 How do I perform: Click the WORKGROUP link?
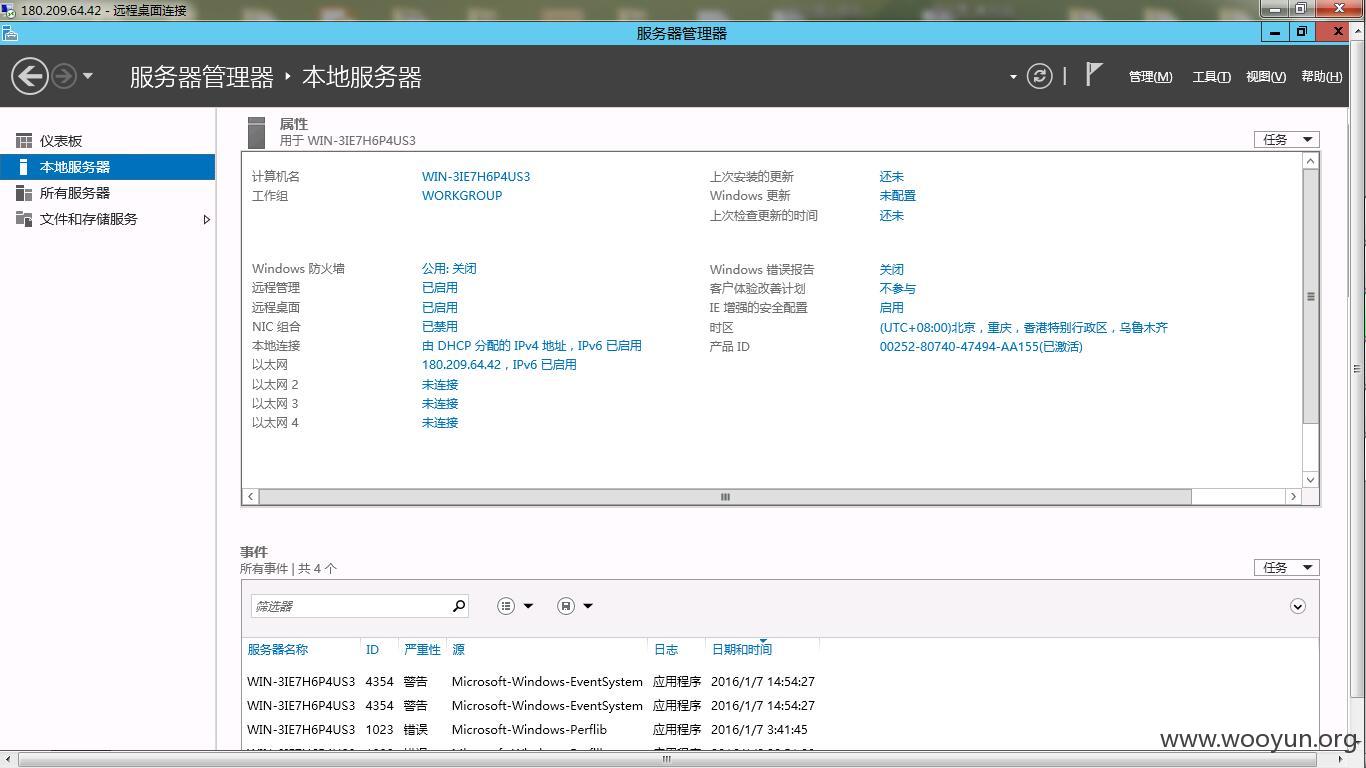coord(462,195)
